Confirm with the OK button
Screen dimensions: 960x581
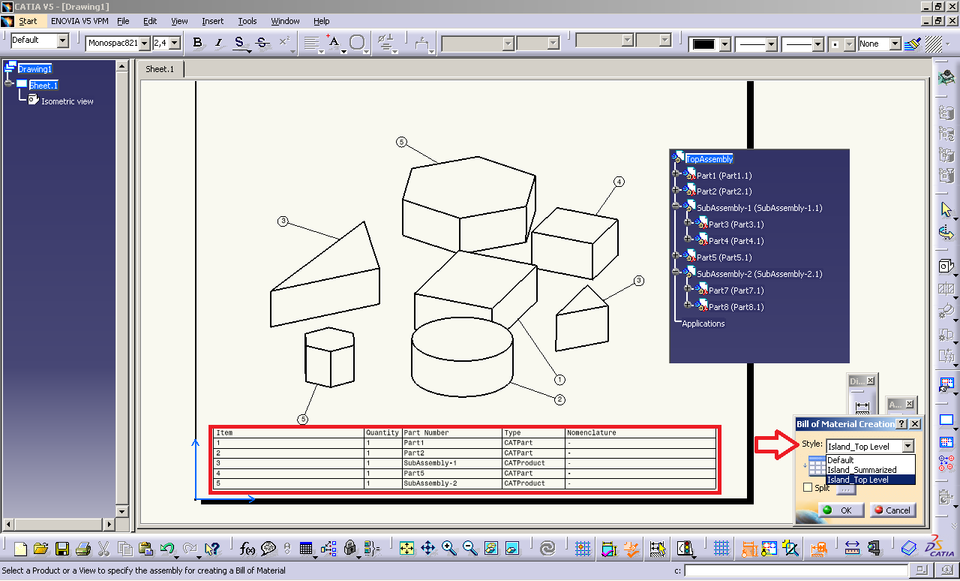point(841,510)
